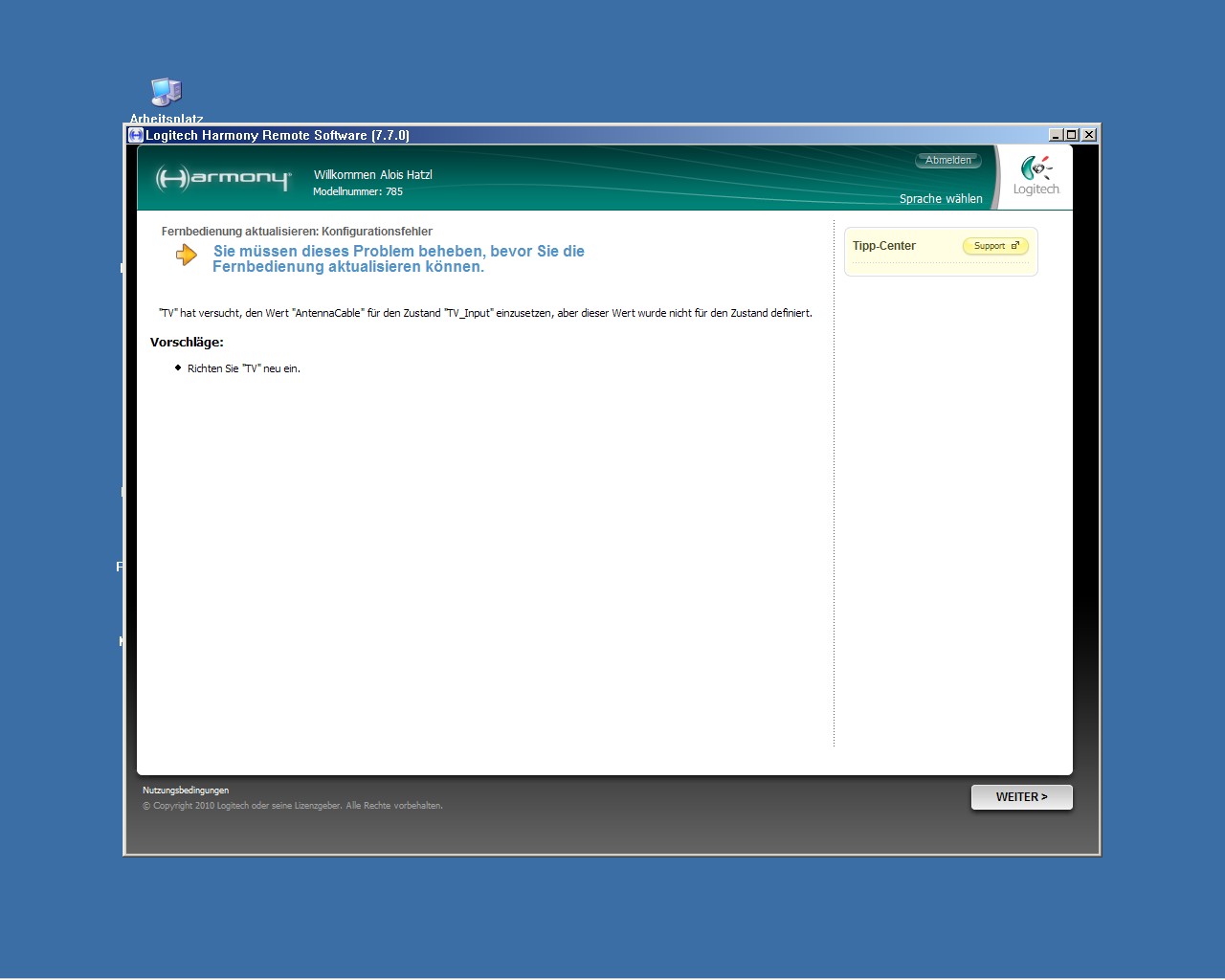Log out using the Abmelden button
This screenshot has height=980, width=1225.
click(947, 161)
